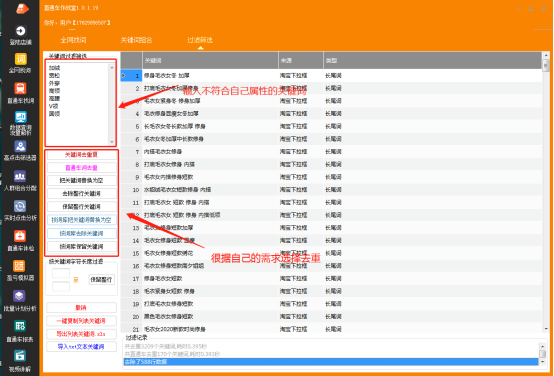
Task: Select the 'V领' entry in filter list
Action: point(53,106)
